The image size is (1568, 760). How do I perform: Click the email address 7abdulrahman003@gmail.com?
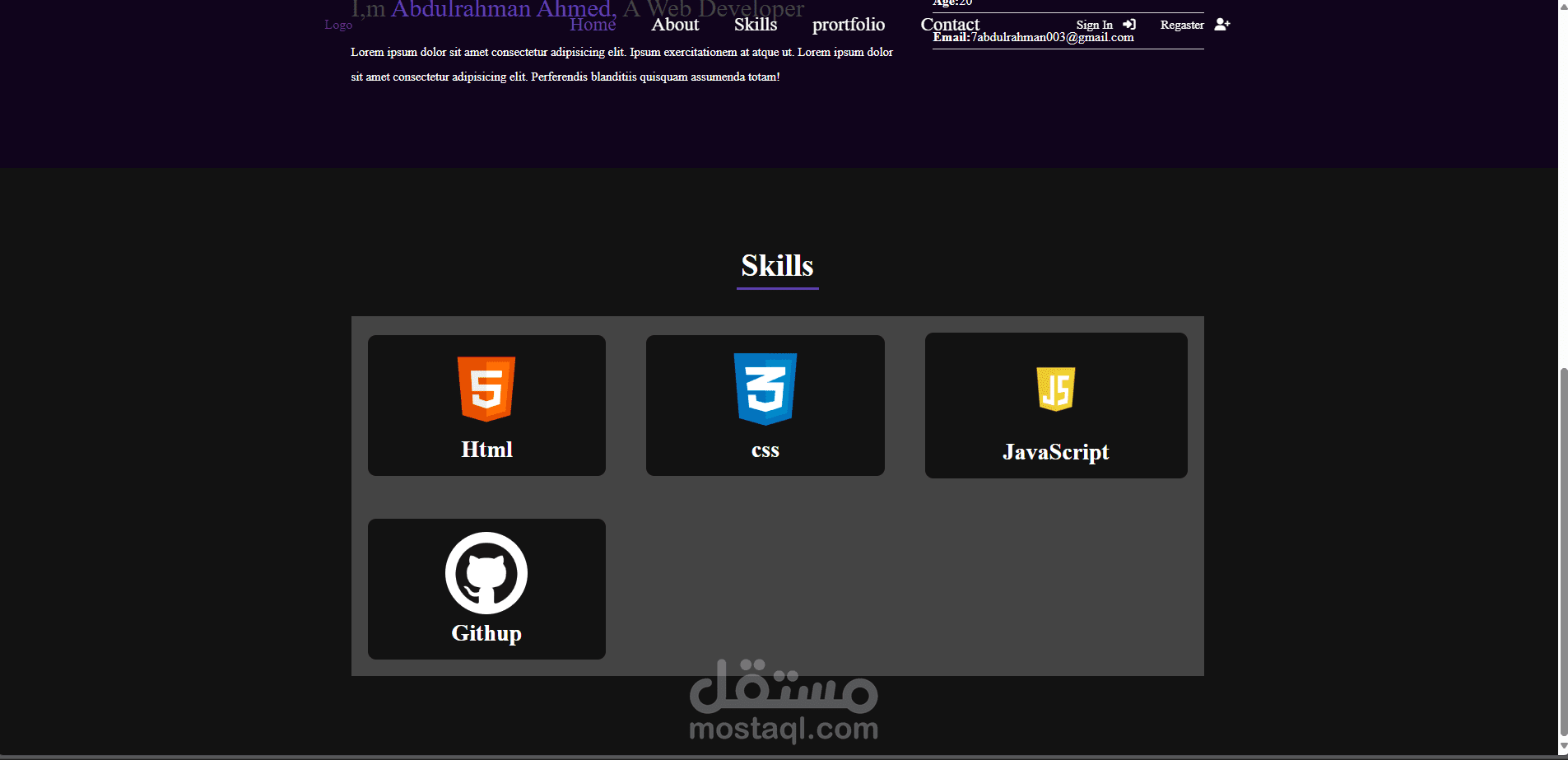click(1053, 37)
